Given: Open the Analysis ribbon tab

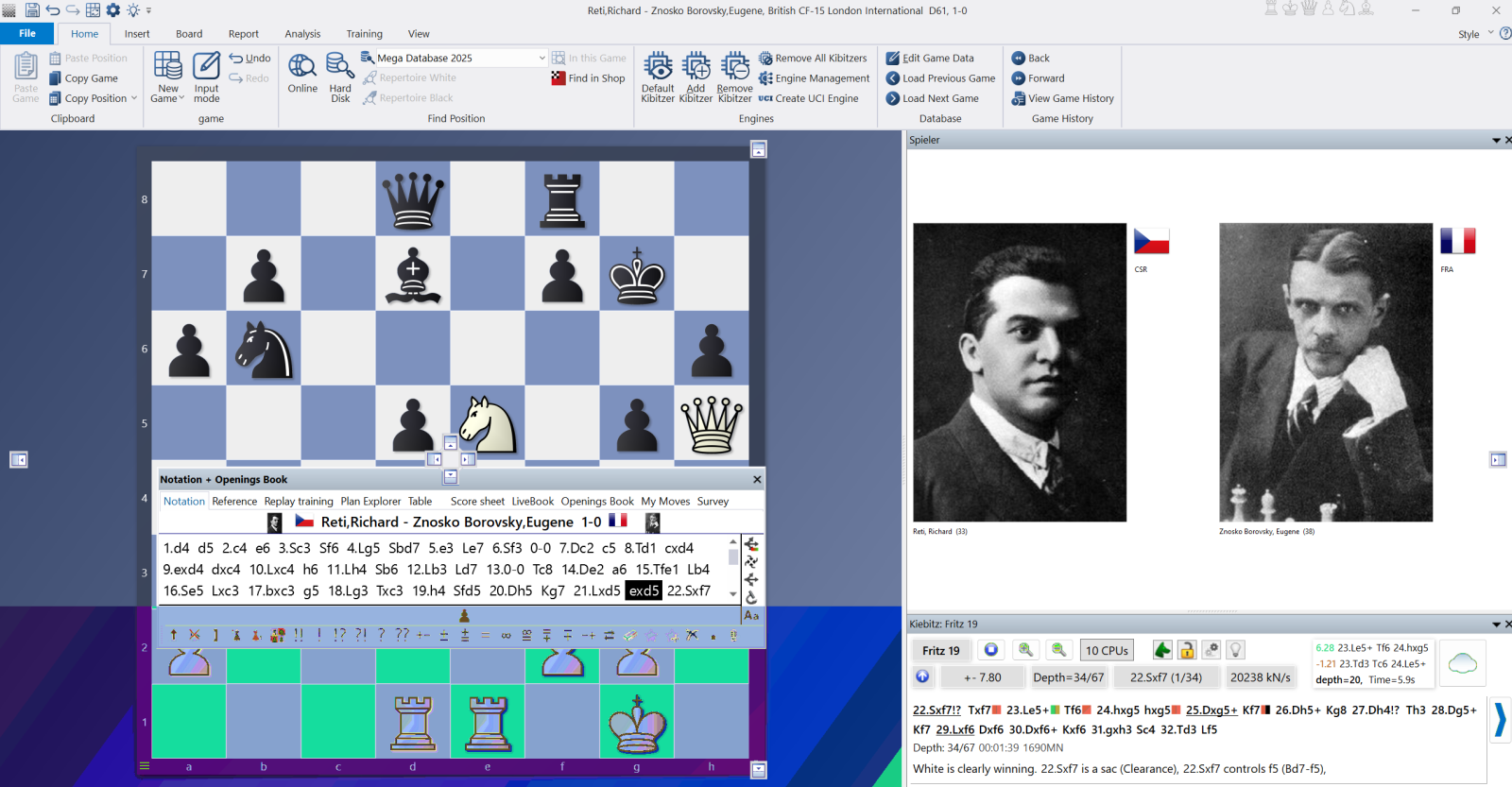Looking at the screenshot, I should 302,34.
